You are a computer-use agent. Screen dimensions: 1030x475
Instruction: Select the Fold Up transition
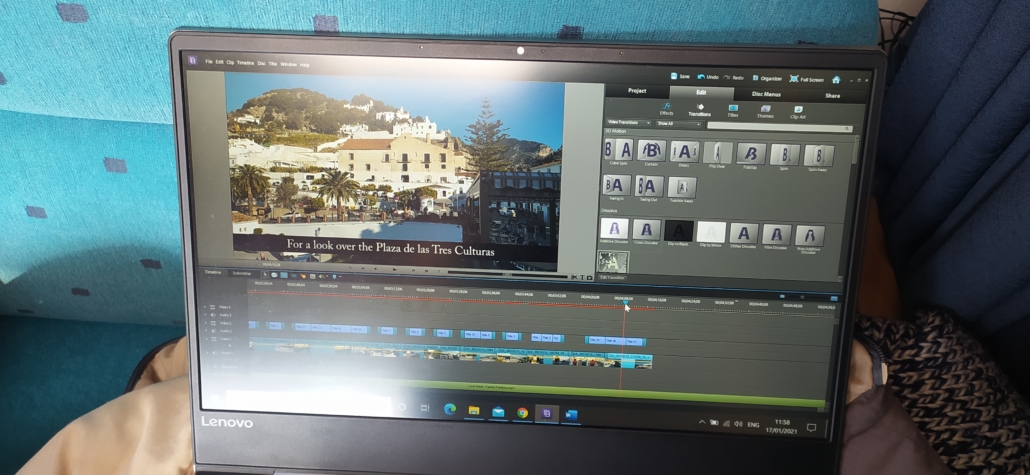[x=751, y=156]
